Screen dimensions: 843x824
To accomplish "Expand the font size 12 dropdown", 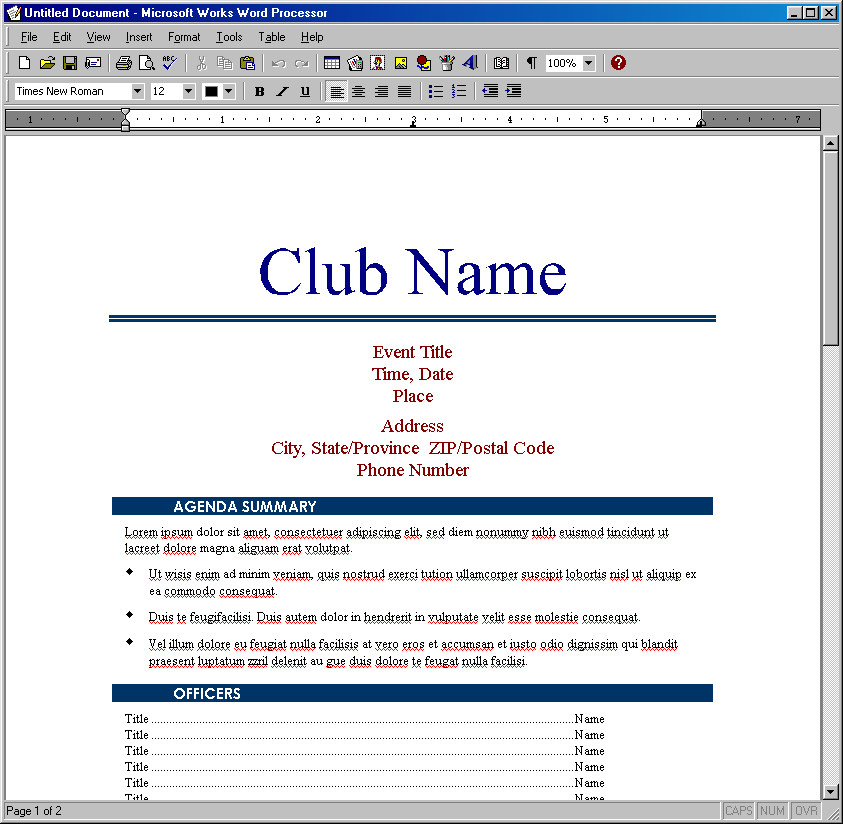I will 188,91.
